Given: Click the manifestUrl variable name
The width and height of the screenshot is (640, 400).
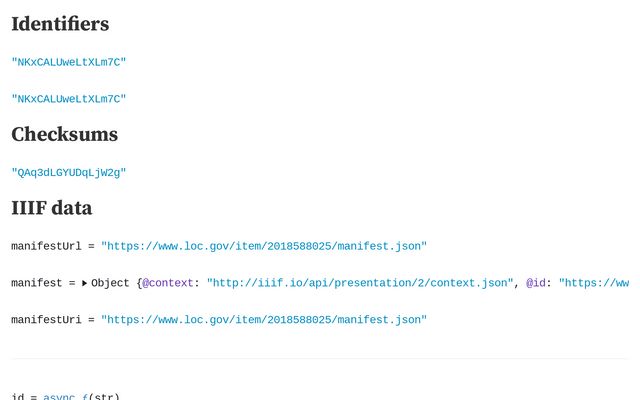Looking at the screenshot, I should click(x=46, y=246).
